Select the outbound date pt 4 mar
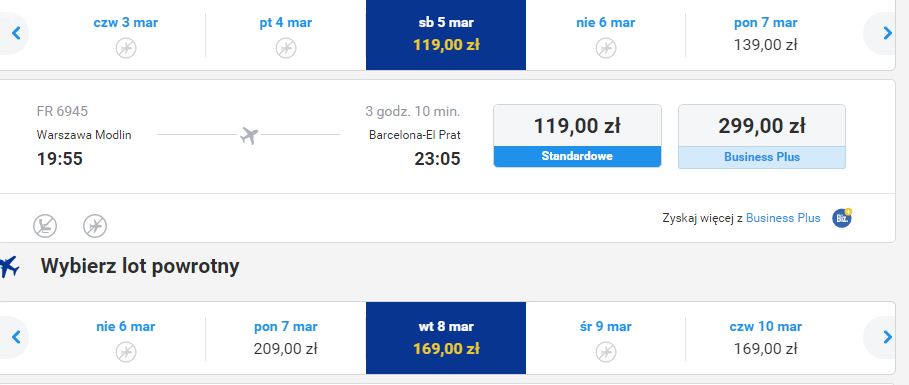909x385 pixels. pyautogui.click(x=285, y=35)
